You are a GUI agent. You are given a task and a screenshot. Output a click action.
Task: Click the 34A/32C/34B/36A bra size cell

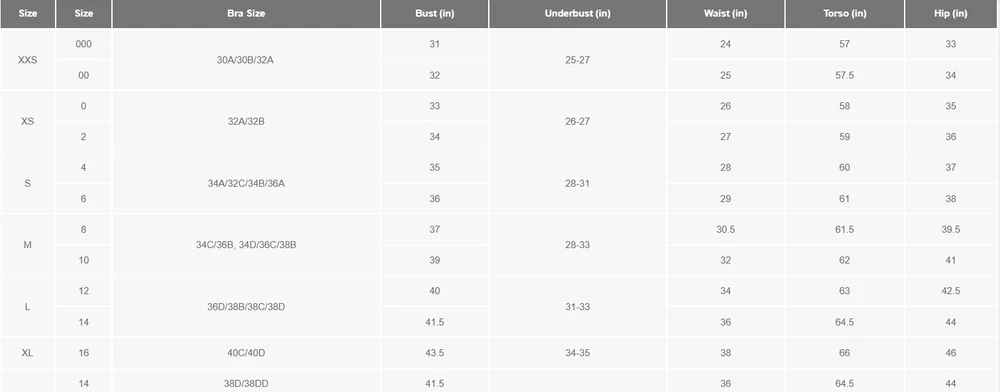coord(246,183)
